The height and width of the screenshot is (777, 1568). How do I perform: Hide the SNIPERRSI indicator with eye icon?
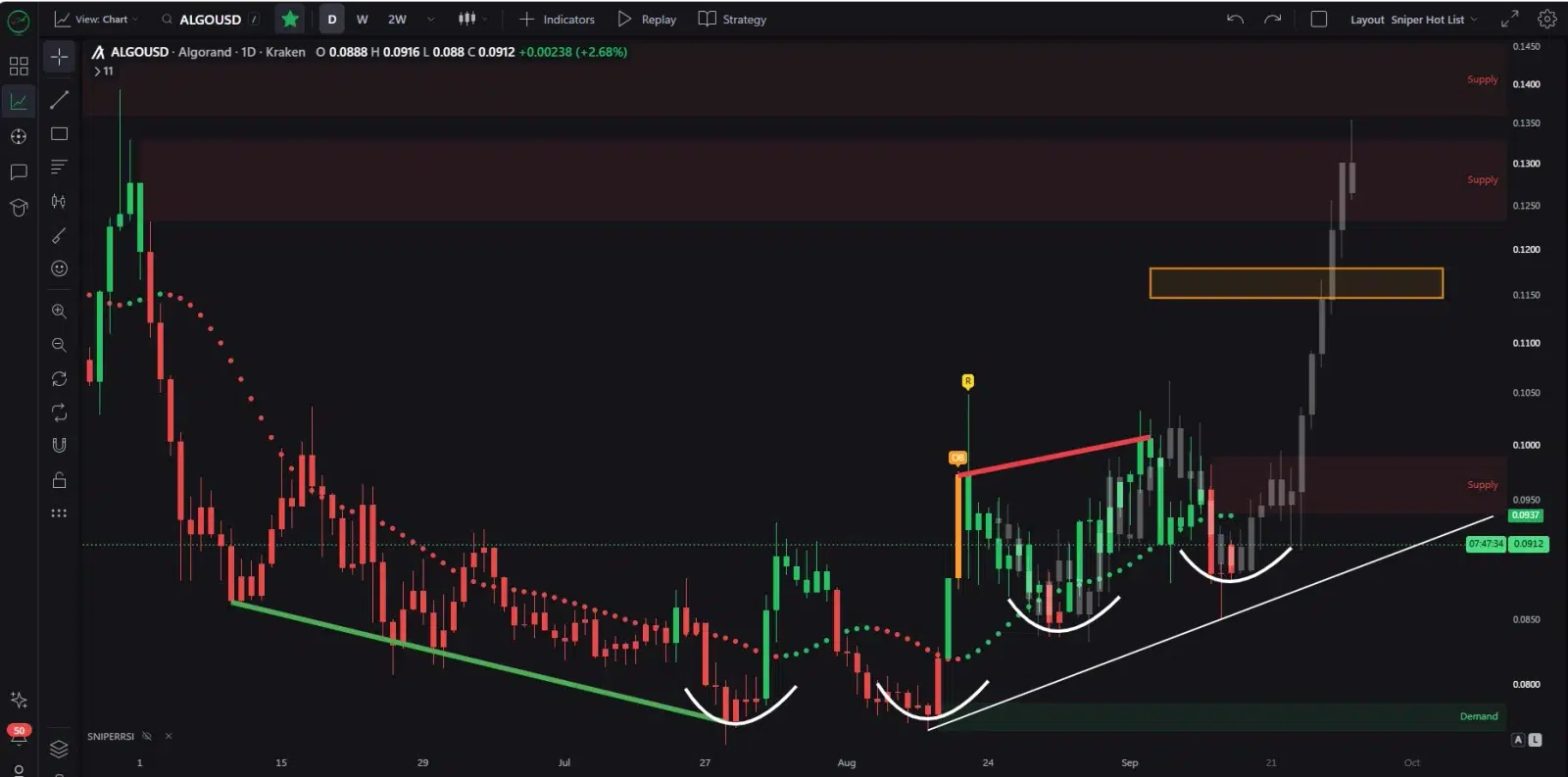[x=147, y=736]
